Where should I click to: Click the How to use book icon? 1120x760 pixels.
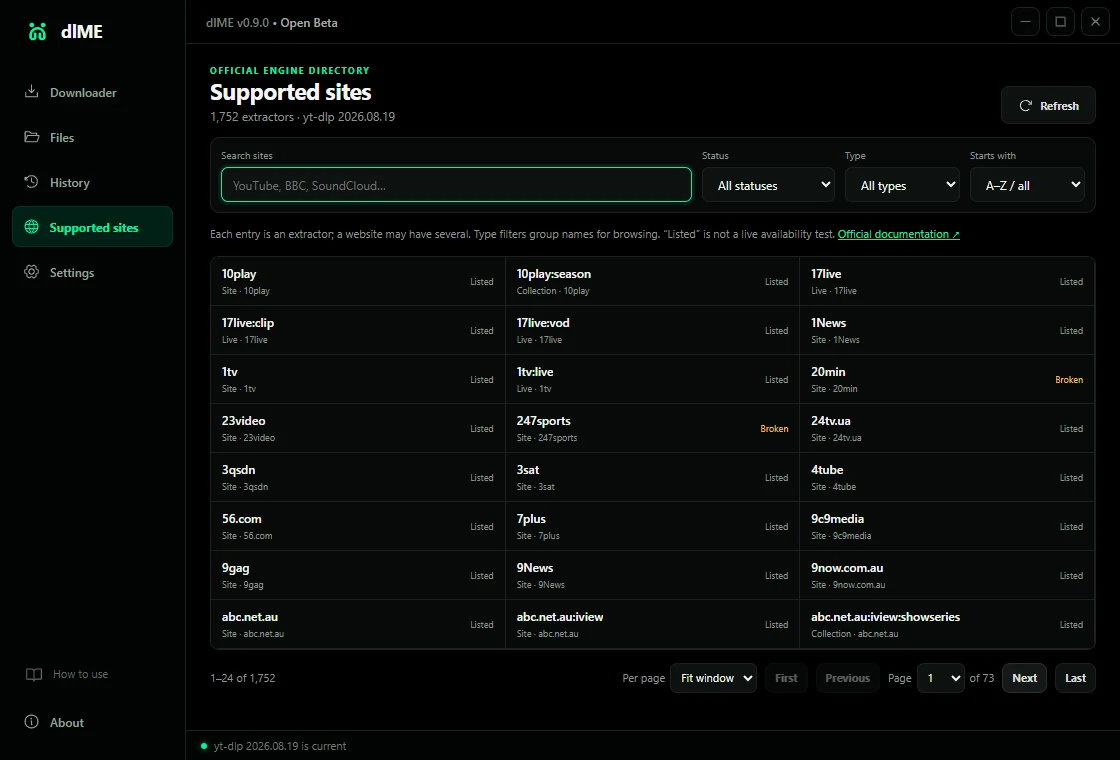point(34,674)
